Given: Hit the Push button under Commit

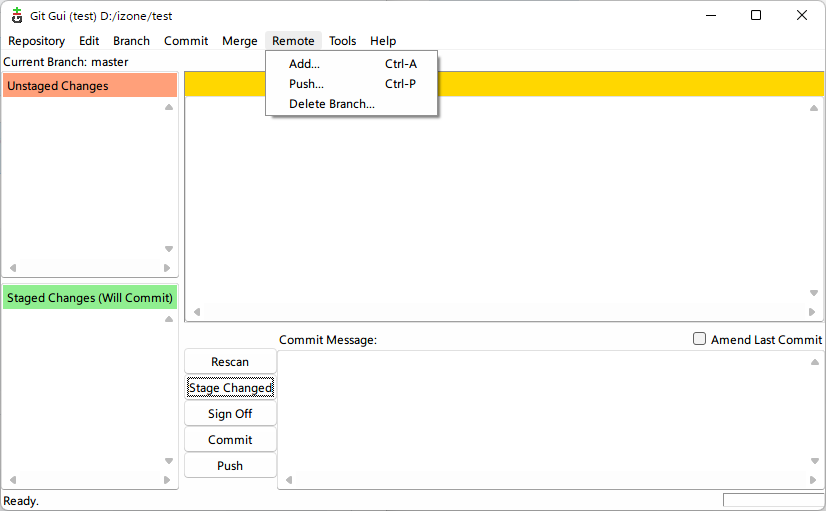Looking at the screenshot, I should tap(230, 466).
